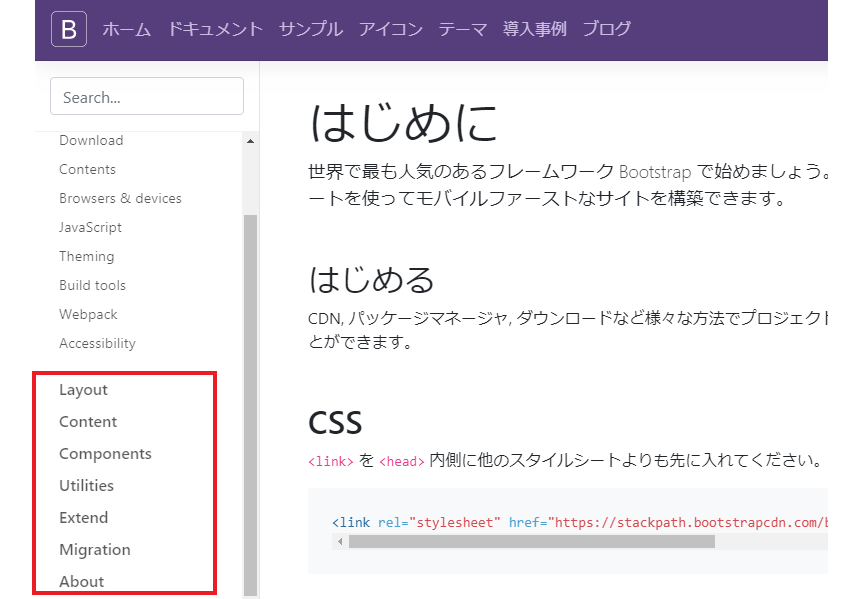Expand the Layout section

[x=84, y=390]
